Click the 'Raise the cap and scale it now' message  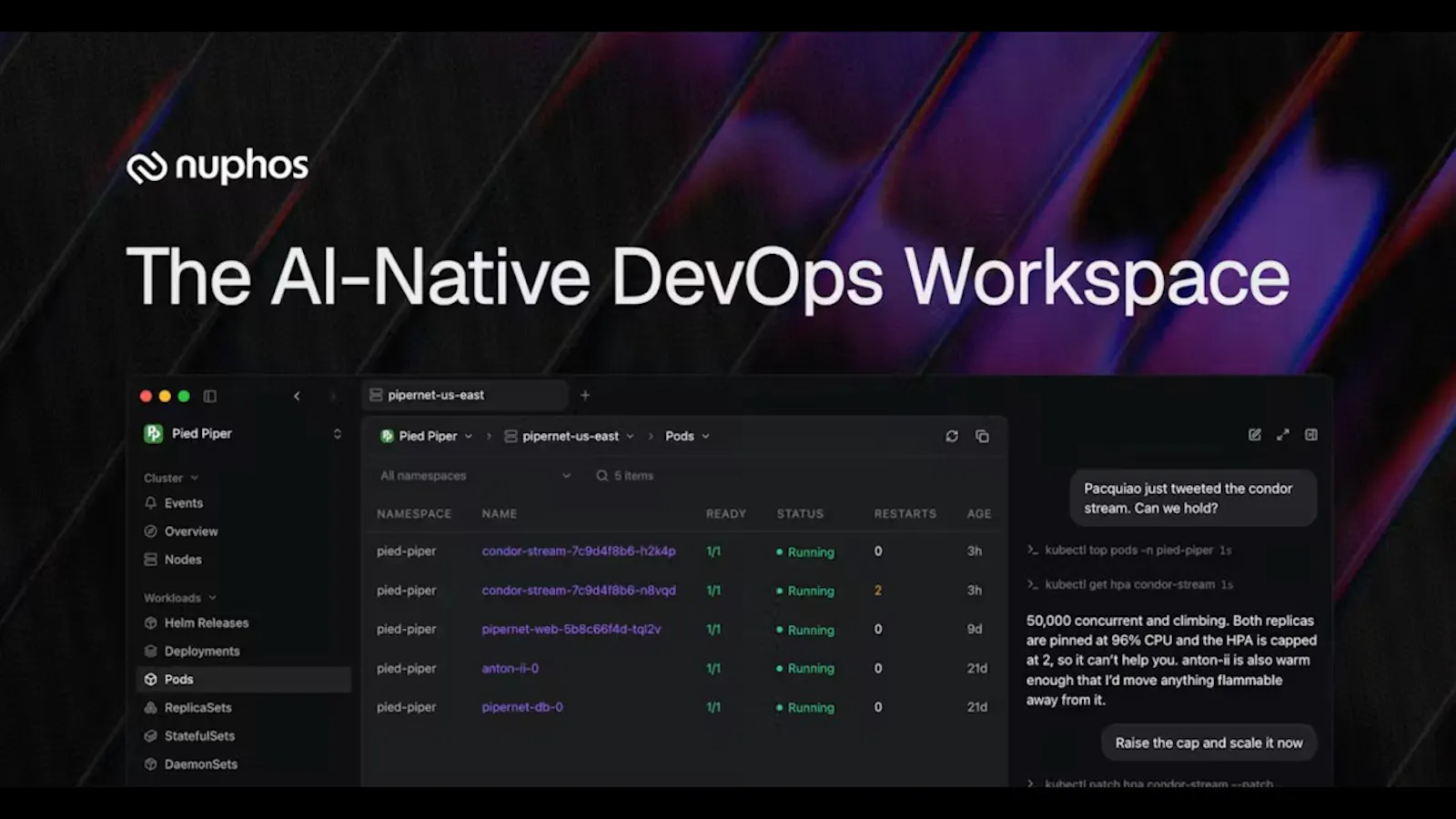coord(1209,743)
